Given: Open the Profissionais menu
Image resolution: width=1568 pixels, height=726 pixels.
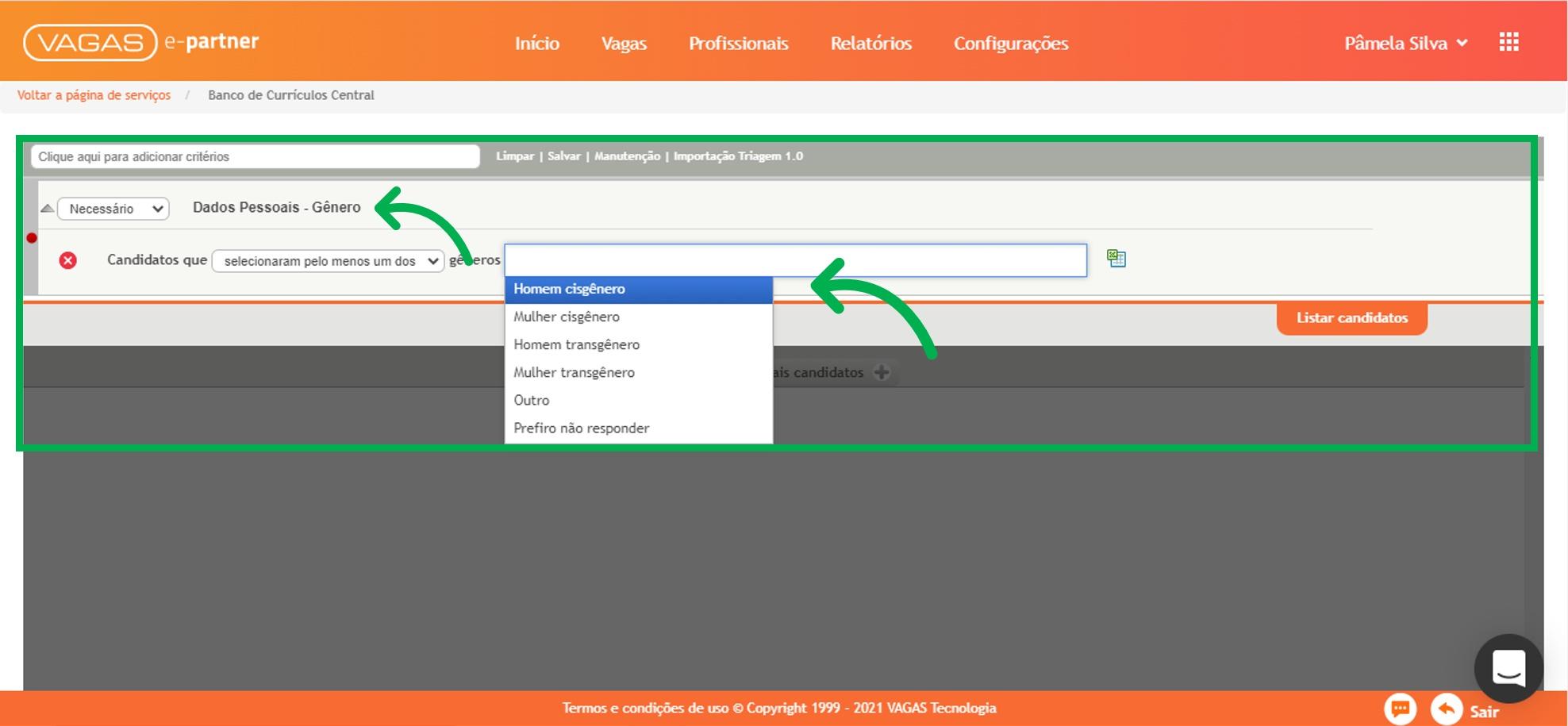Looking at the screenshot, I should click(739, 43).
